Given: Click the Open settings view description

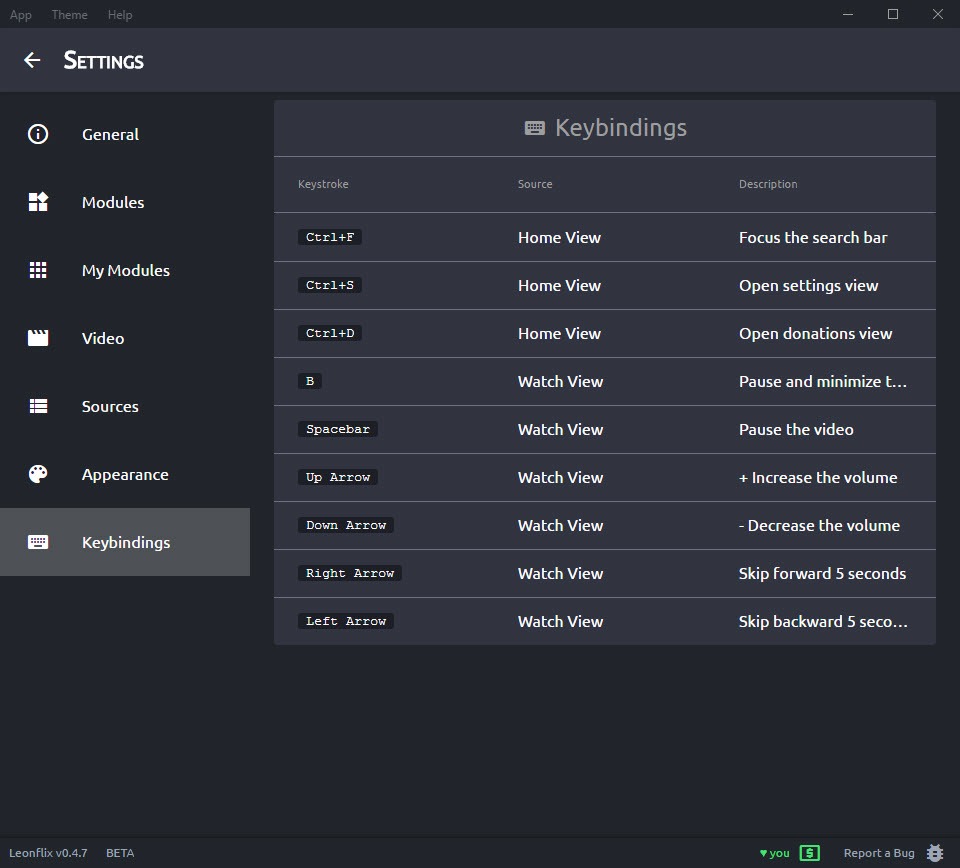Looking at the screenshot, I should [808, 285].
